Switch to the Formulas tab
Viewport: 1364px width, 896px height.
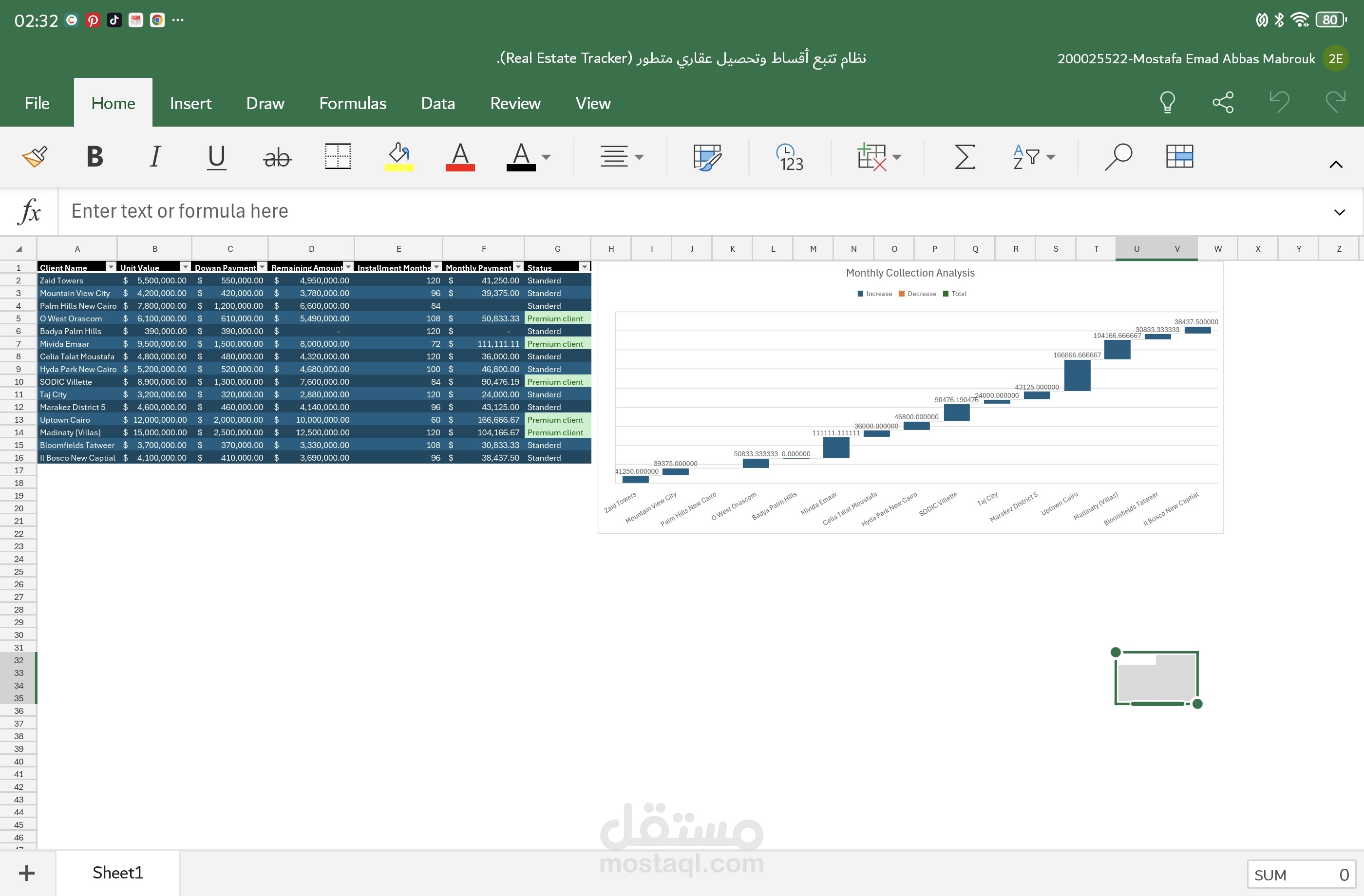click(353, 103)
